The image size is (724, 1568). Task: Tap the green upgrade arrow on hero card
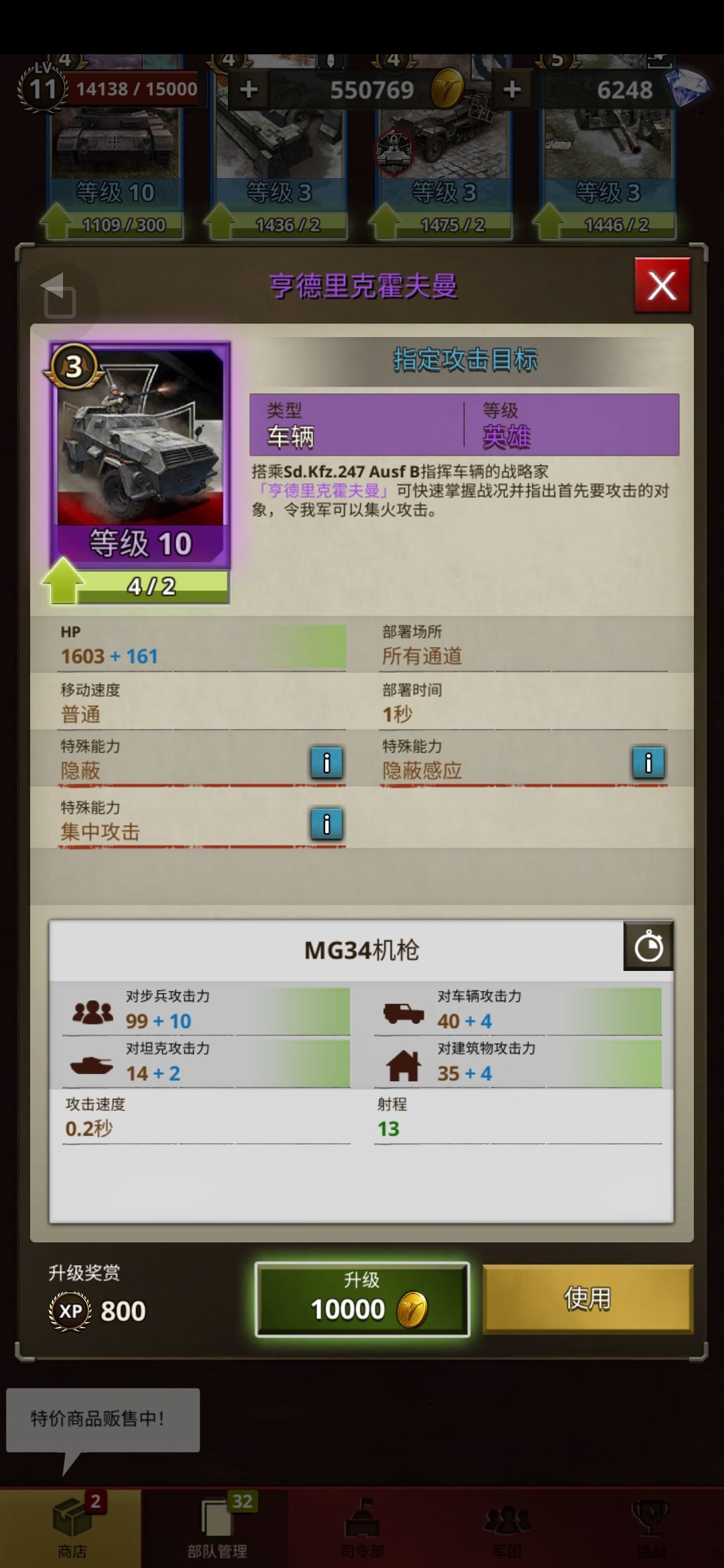click(x=62, y=582)
